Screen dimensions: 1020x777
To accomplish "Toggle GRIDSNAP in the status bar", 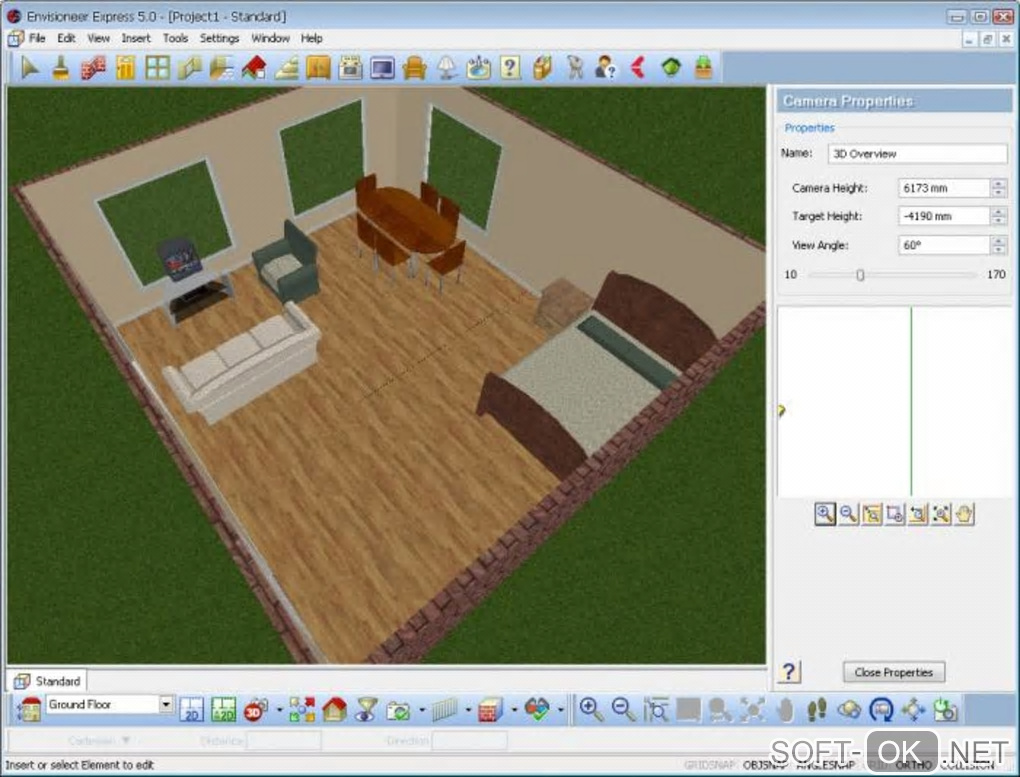I will pyautogui.click(x=710, y=765).
